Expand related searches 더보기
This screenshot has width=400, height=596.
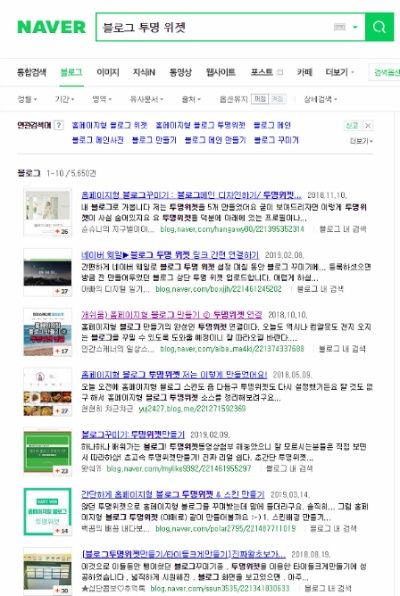tap(361, 141)
